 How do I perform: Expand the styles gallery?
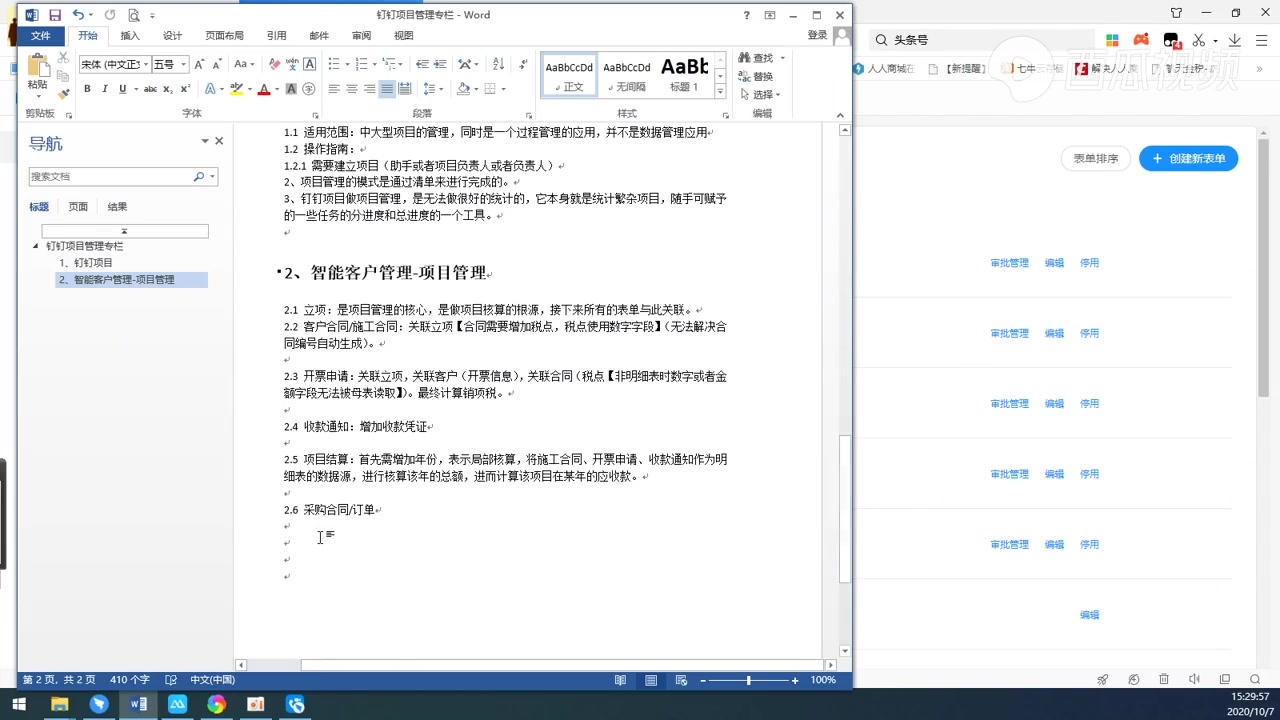tap(720, 91)
